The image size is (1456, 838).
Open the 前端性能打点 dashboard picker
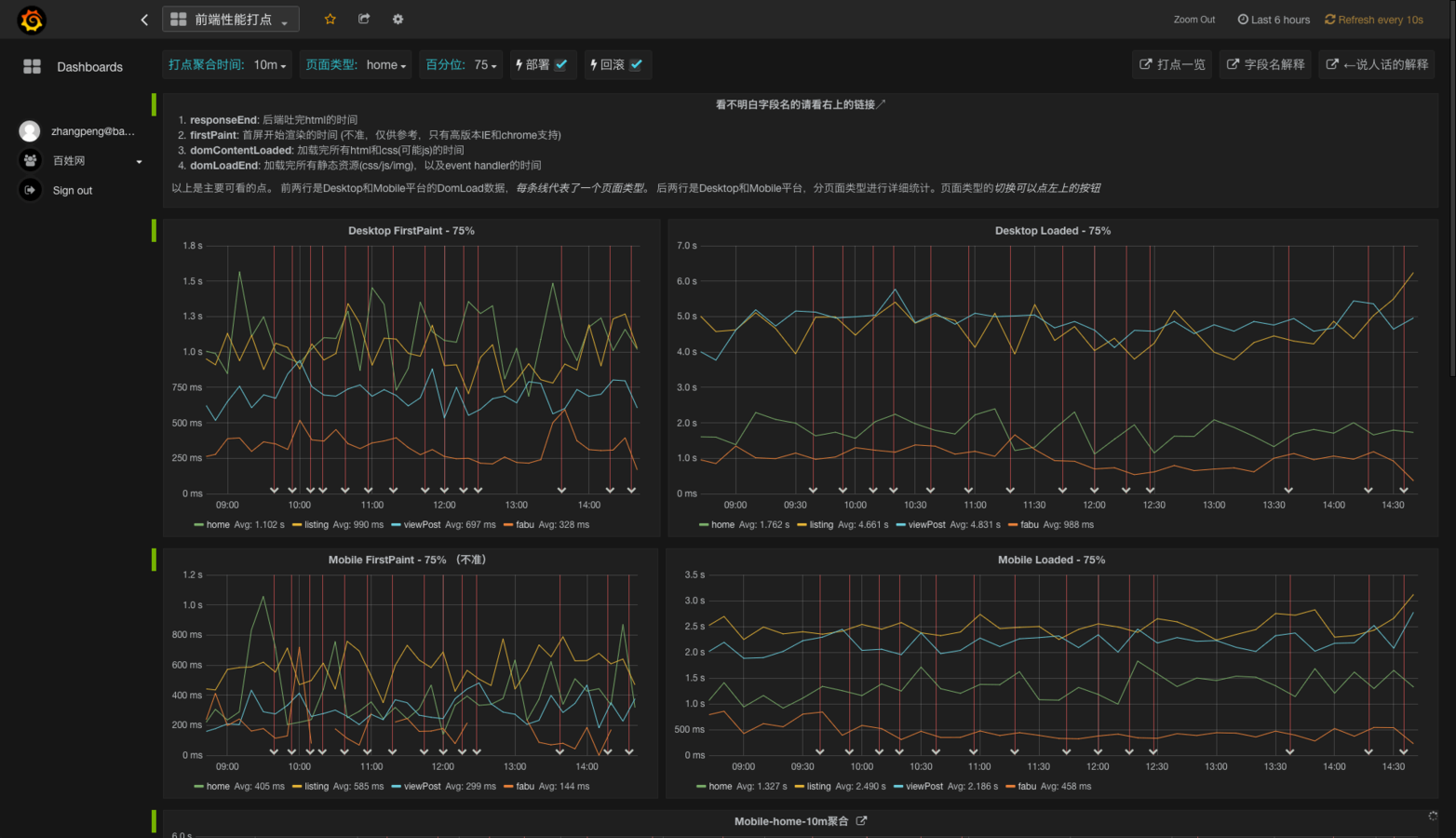coord(231,20)
